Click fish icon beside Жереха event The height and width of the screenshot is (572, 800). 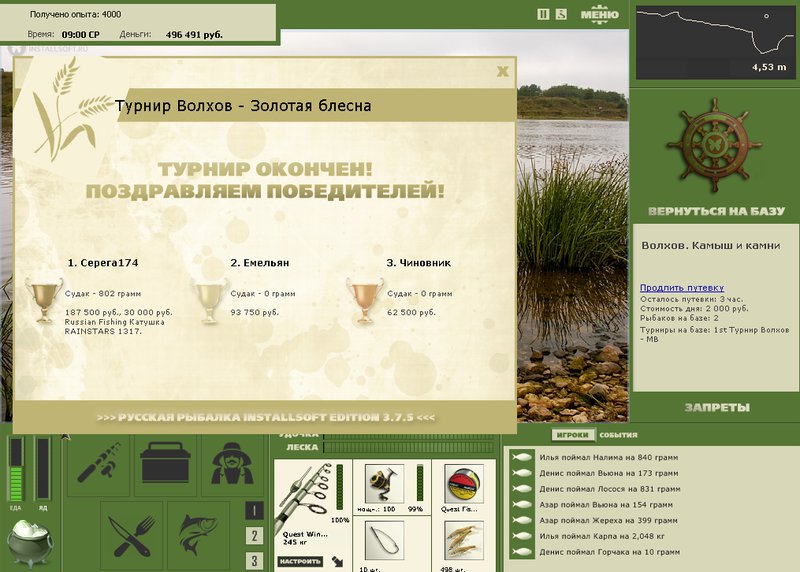pos(522,520)
